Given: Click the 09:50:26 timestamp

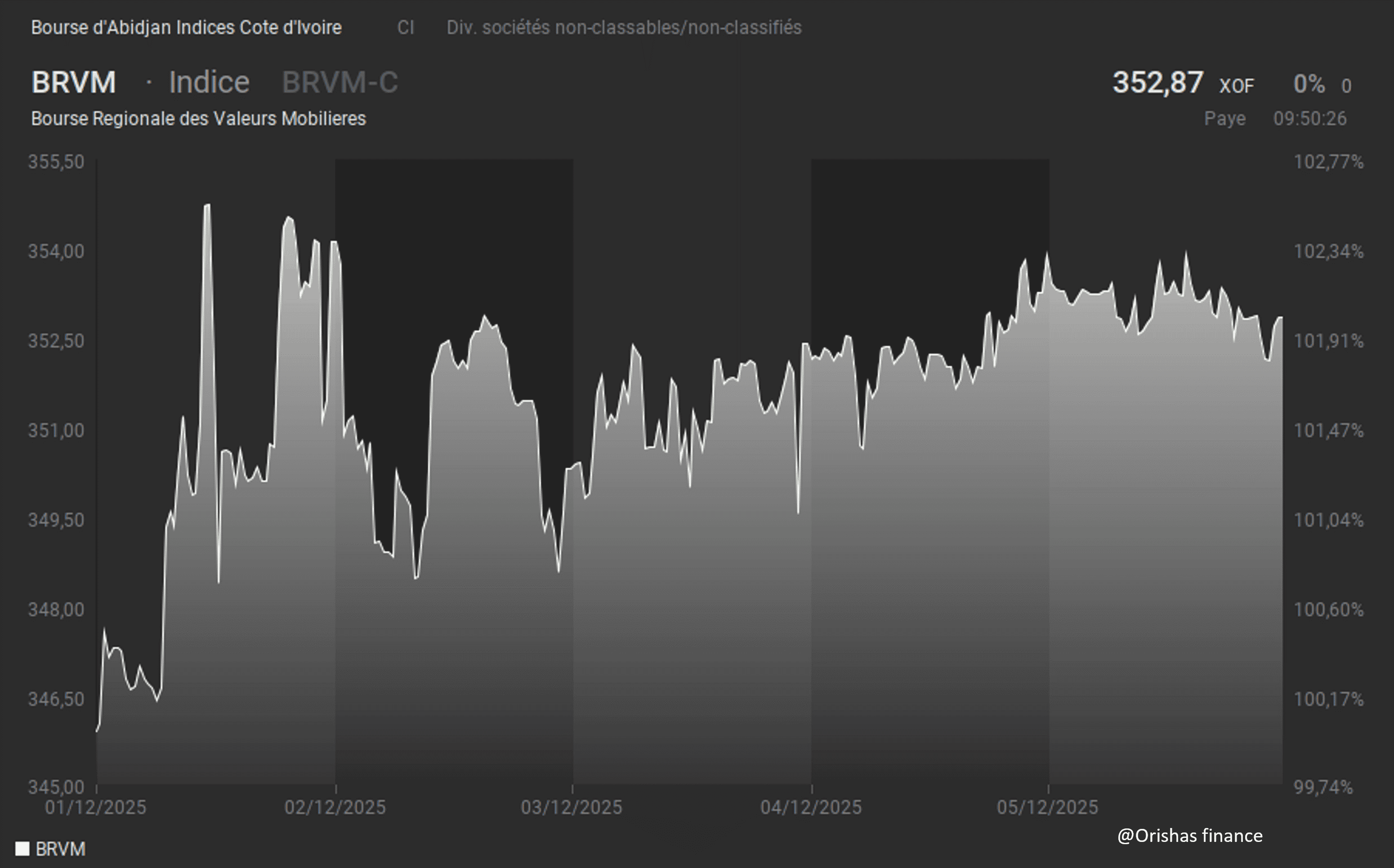Looking at the screenshot, I should click(1309, 118).
